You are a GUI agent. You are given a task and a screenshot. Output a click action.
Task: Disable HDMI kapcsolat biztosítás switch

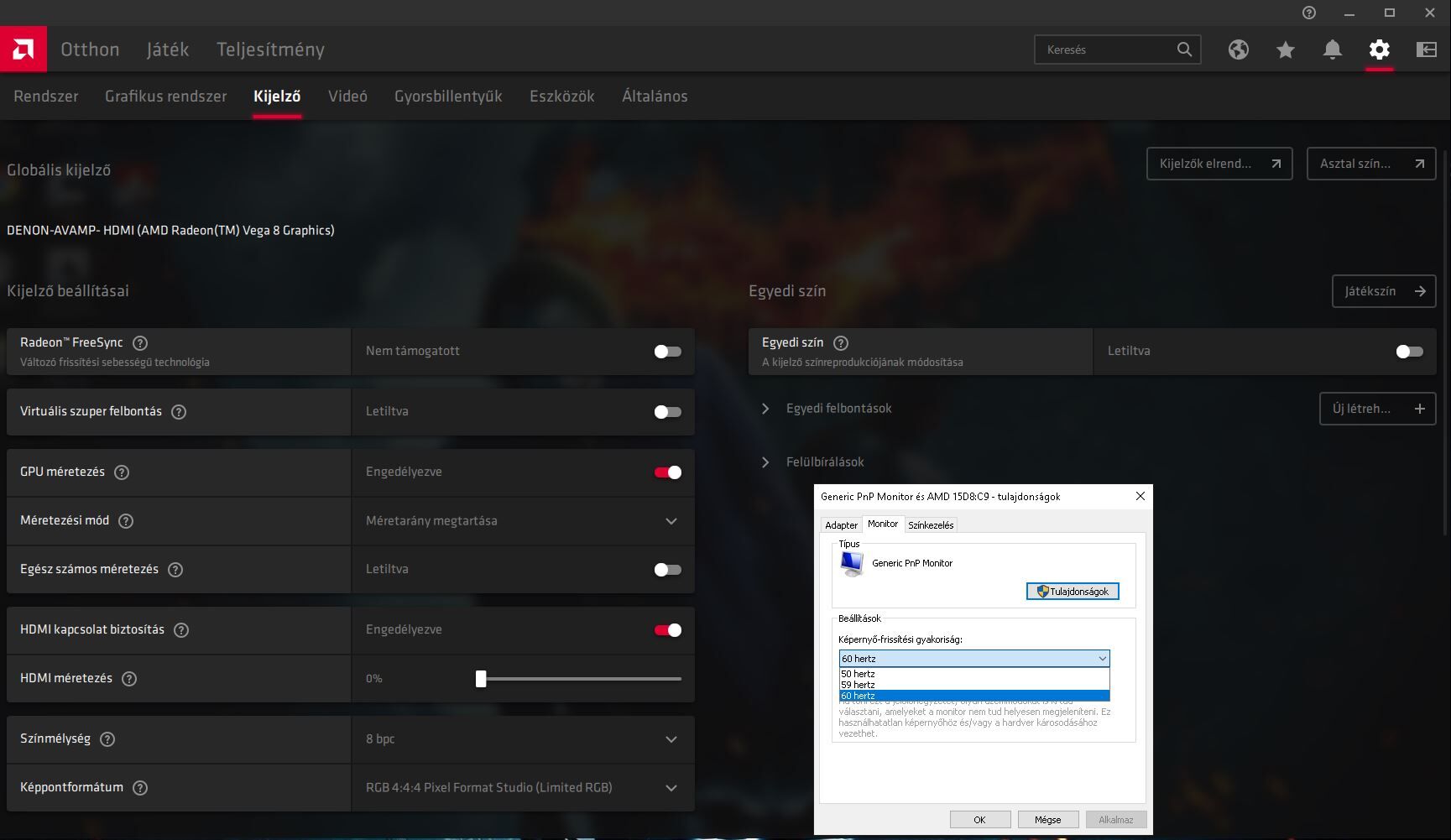click(668, 630)
